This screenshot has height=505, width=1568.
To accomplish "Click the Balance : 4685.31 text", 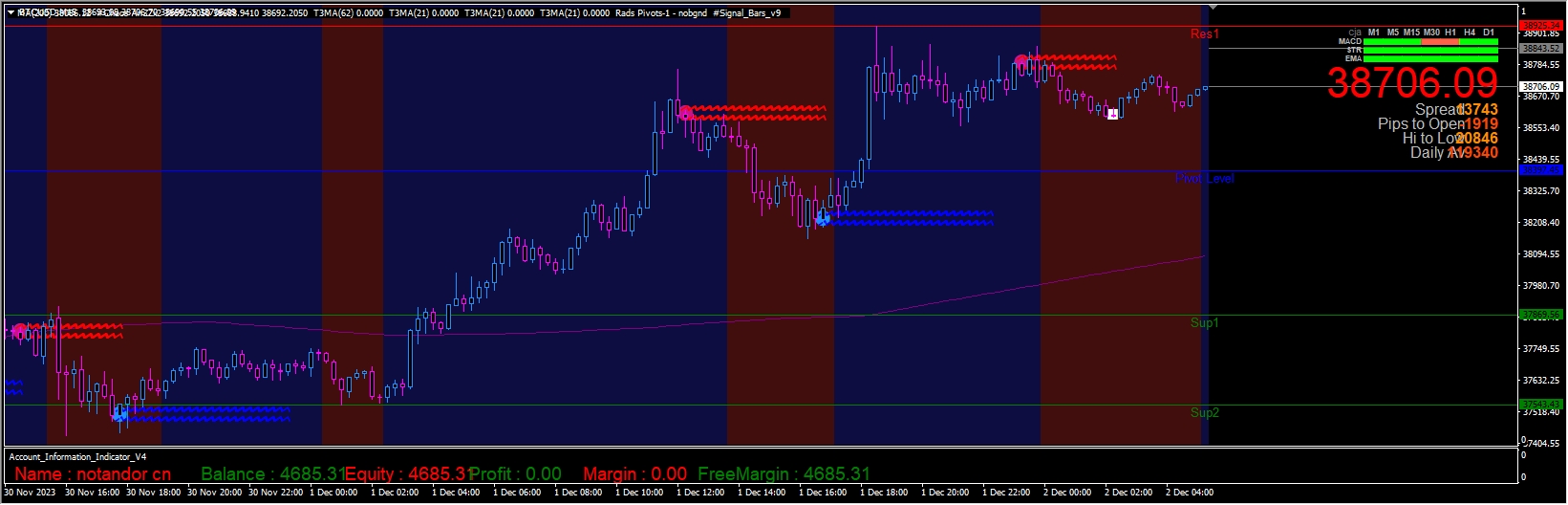I will pos(273,474).
